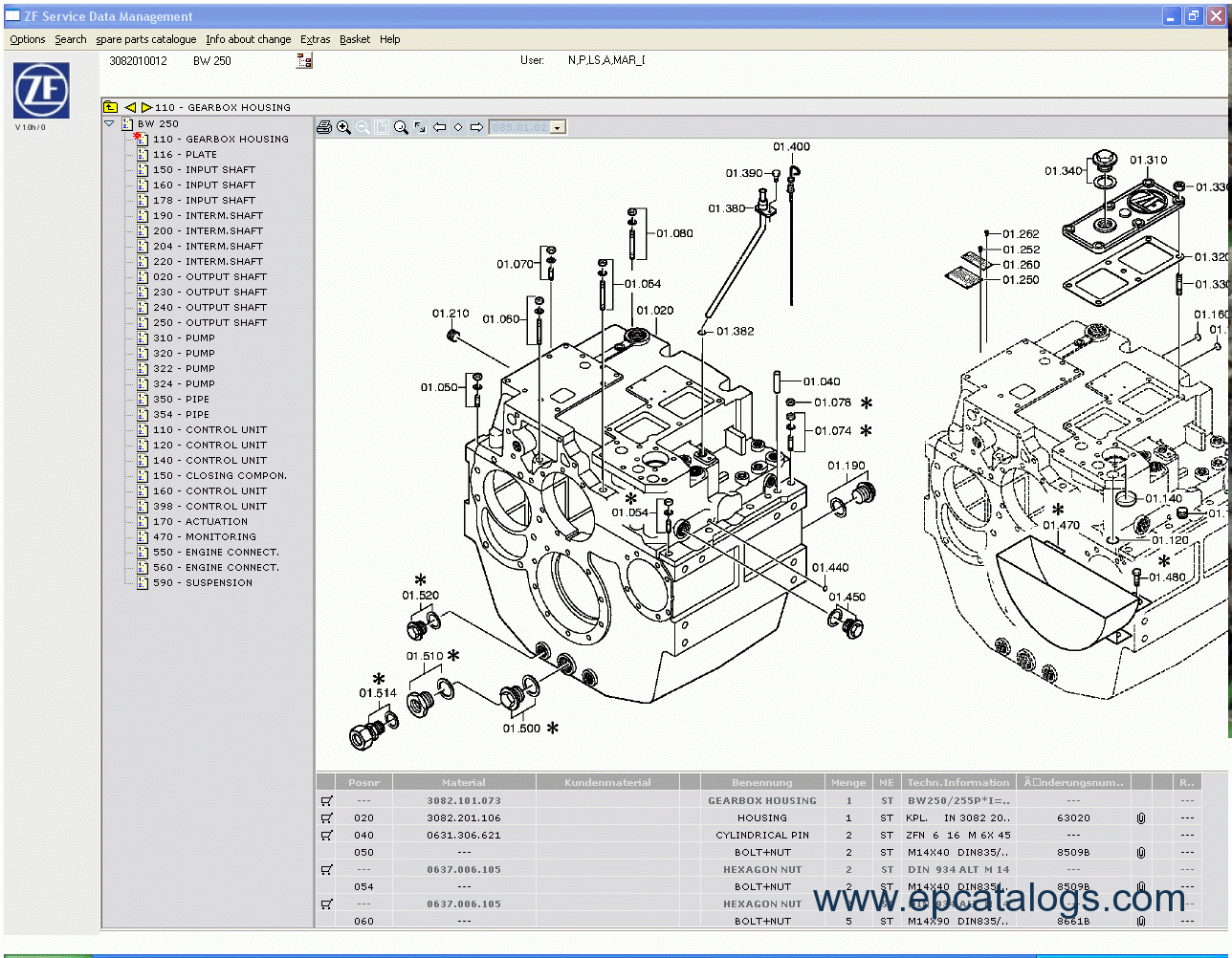Select tree item 190 - INTERM.SHAFT
Image resolution: width=1232 pixels, height=958 pixels.
pos(208,215)
